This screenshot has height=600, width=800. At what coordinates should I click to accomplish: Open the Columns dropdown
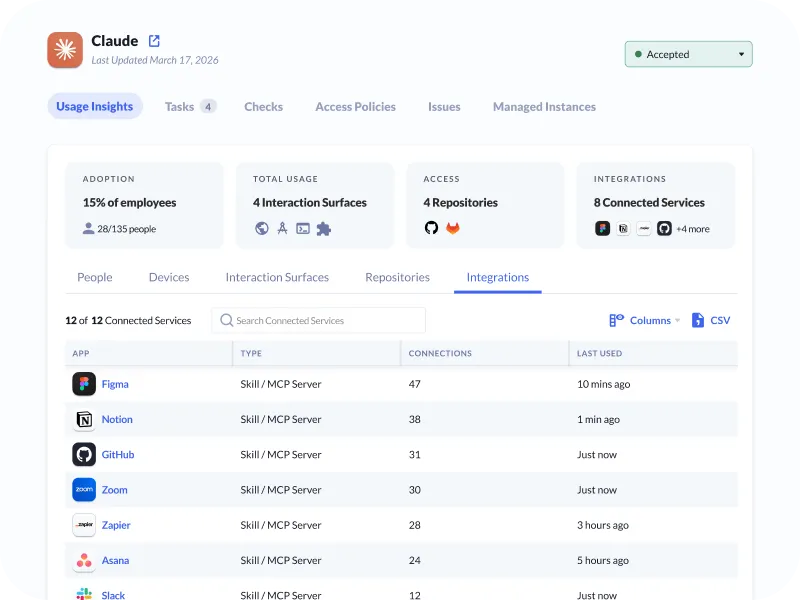click(645, 320)
